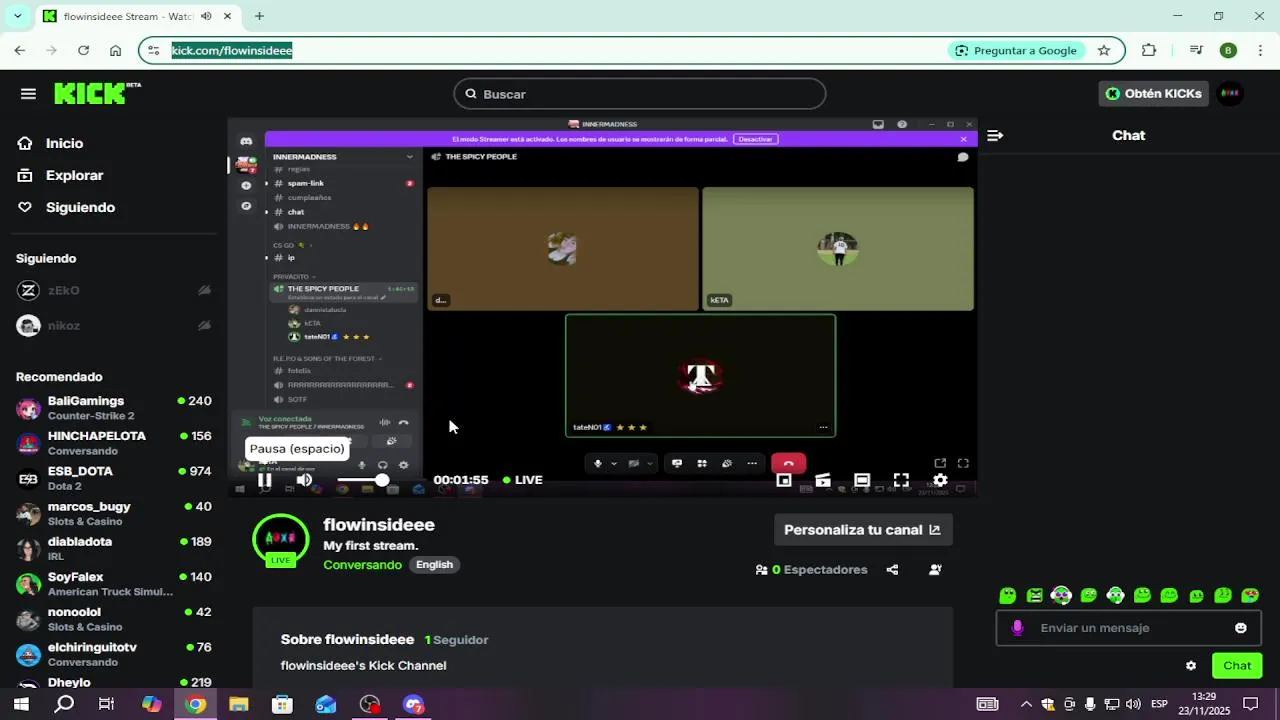Open recommended channel BaliGamings
Screen dimensions: 1280x720
pyautogui.click(x=114, y=408)
